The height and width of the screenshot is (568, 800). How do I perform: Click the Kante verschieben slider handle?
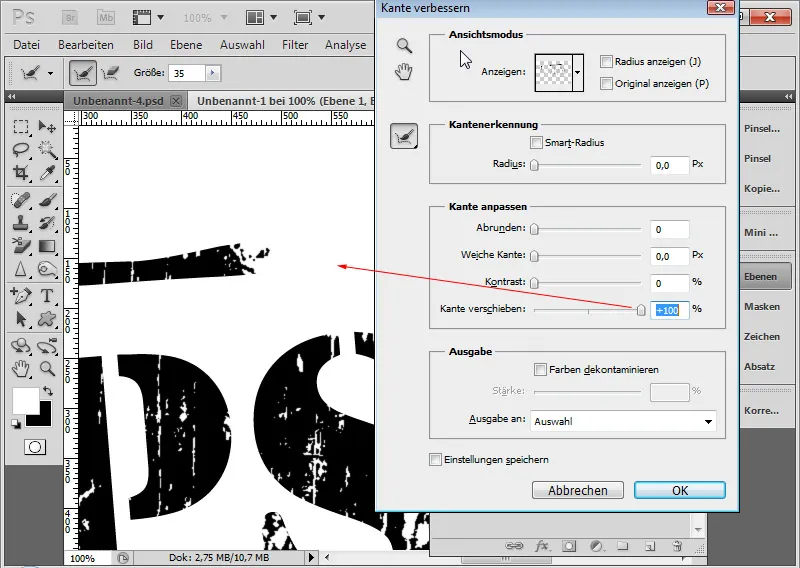[641, 310]
